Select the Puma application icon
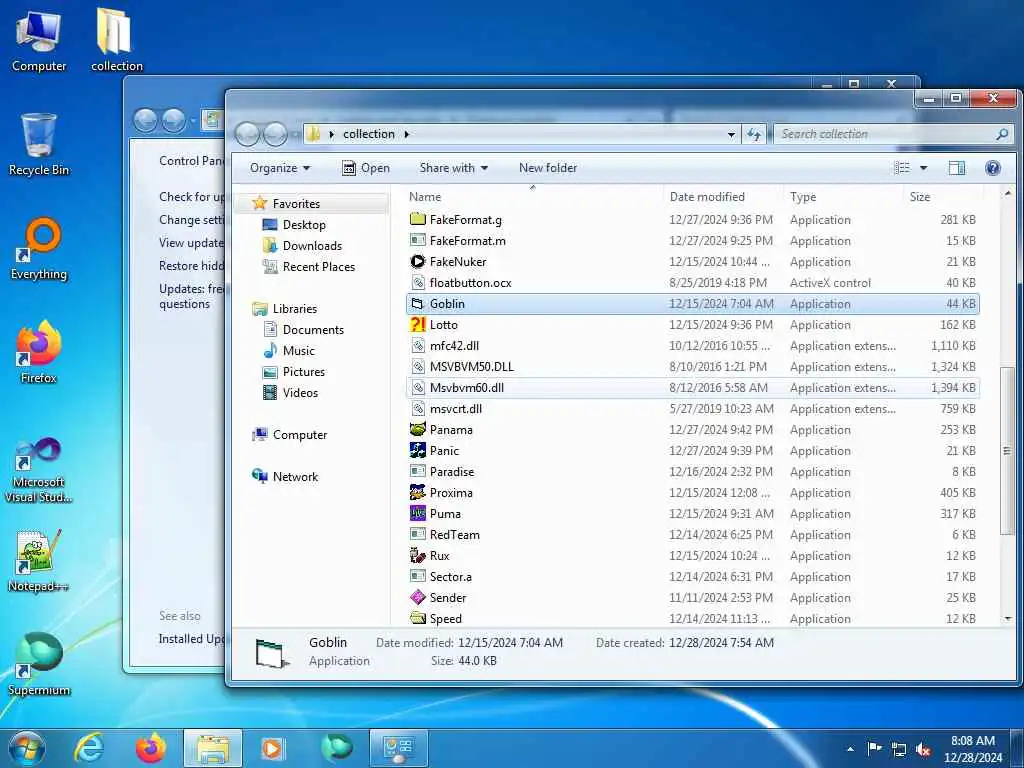Image resolution: width=1024 pixels, height=768 pixels. tap(417, 513)
